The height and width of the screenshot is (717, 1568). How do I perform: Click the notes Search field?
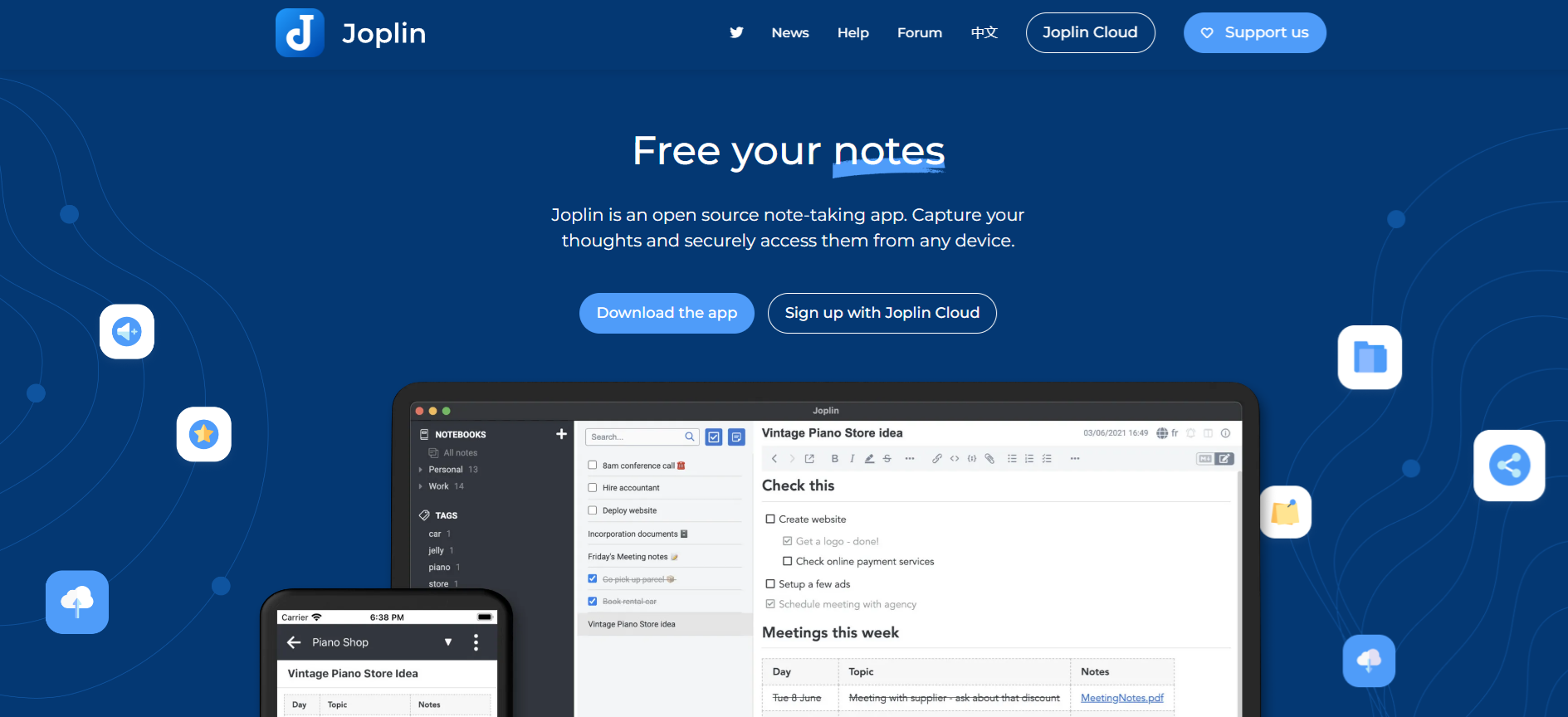(635, 437)
